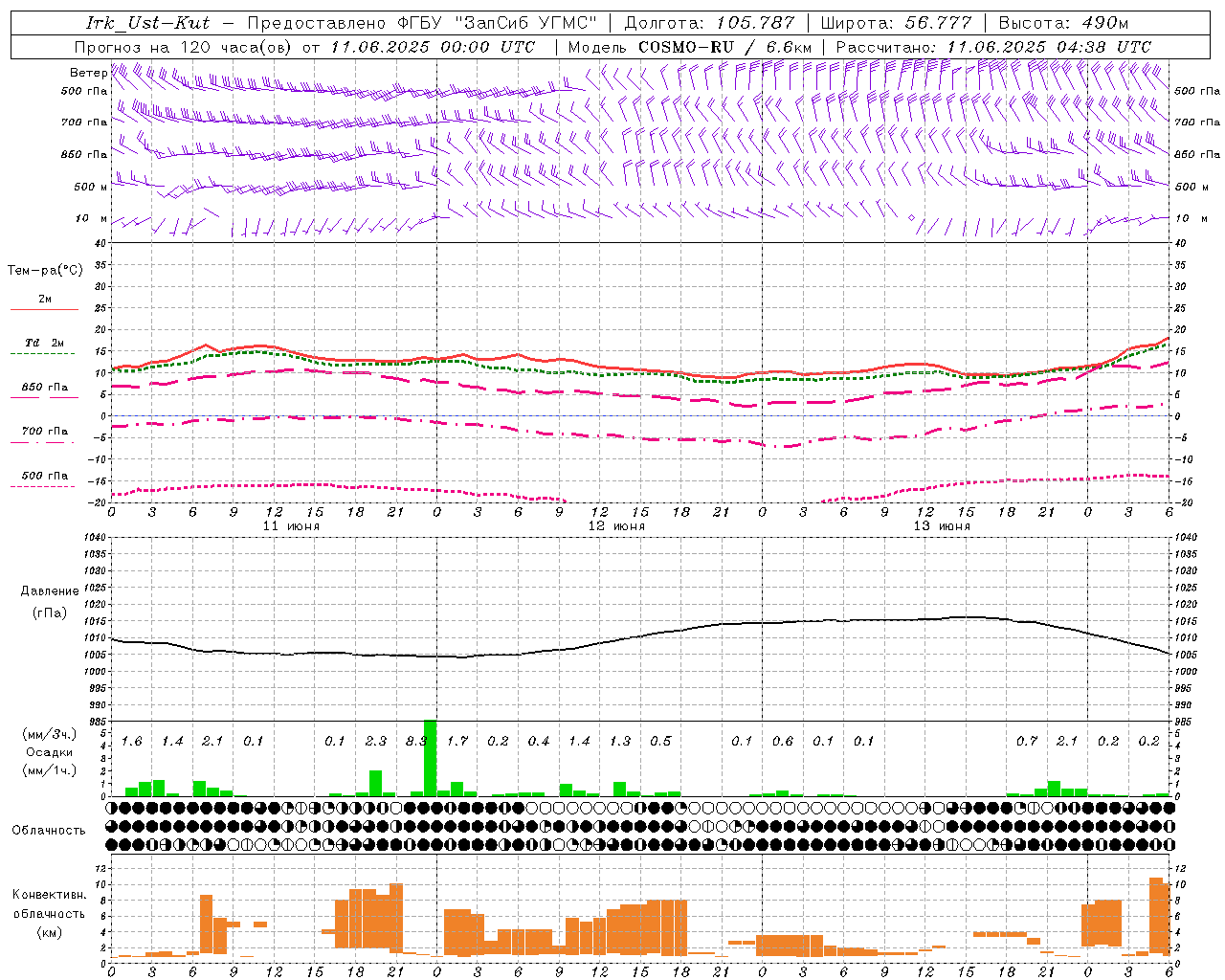The height and width of the screenshot is (980, 1225).
Task: Click the '0.6' precipitation total value
Action: tap(783, 742)
